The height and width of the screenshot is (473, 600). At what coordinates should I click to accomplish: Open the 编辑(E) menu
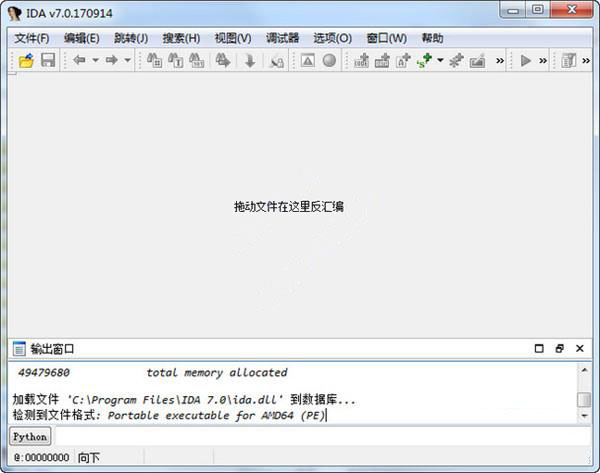(82, 38)
